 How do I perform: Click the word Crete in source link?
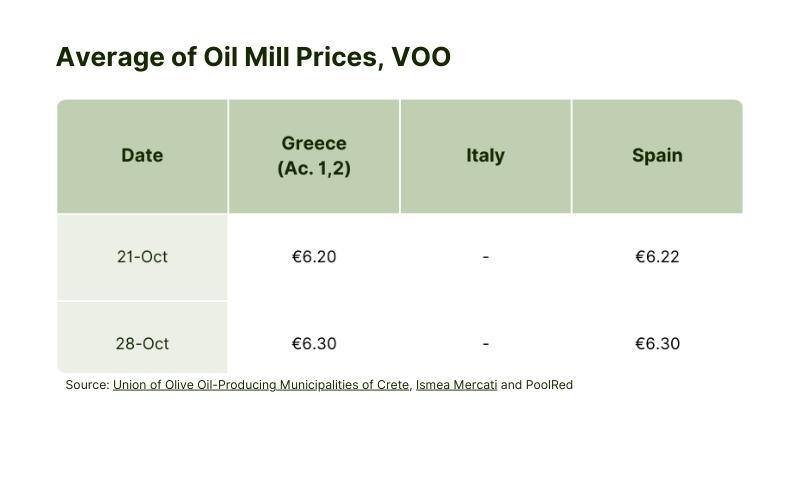pyautogui.click(x=392, y=385)
